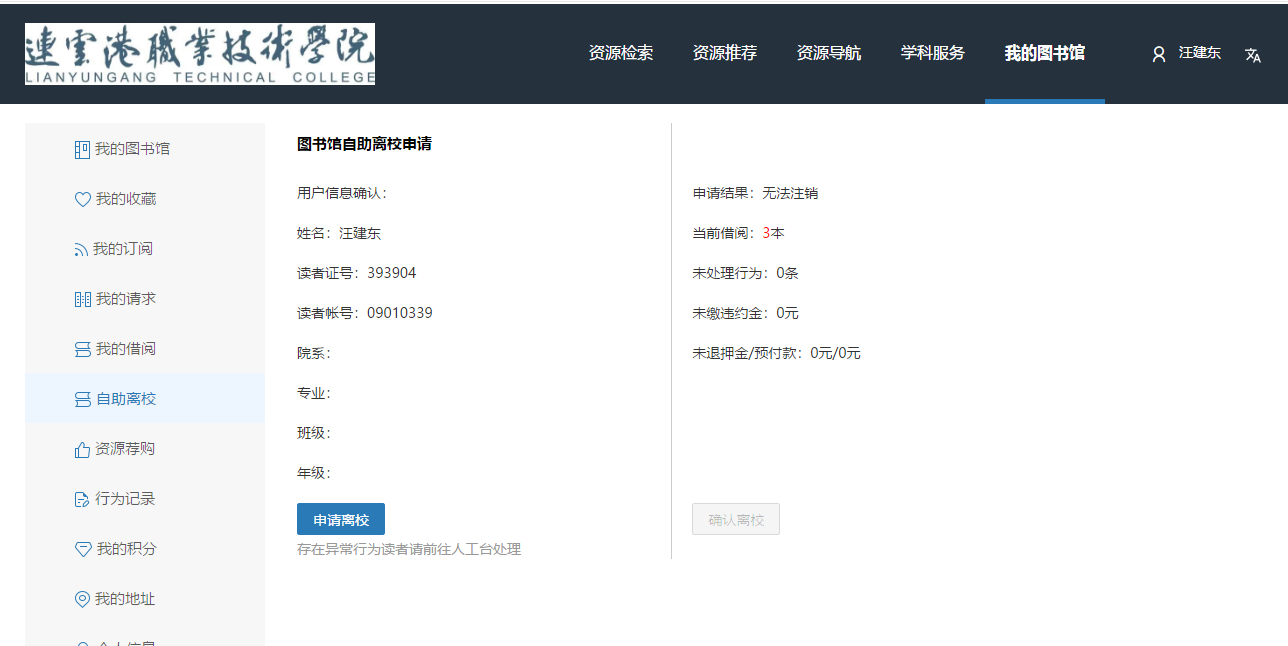Select 学科服务 in top navigation
Viewport: 1288px width, 646px height.
[x=932, y=53]
